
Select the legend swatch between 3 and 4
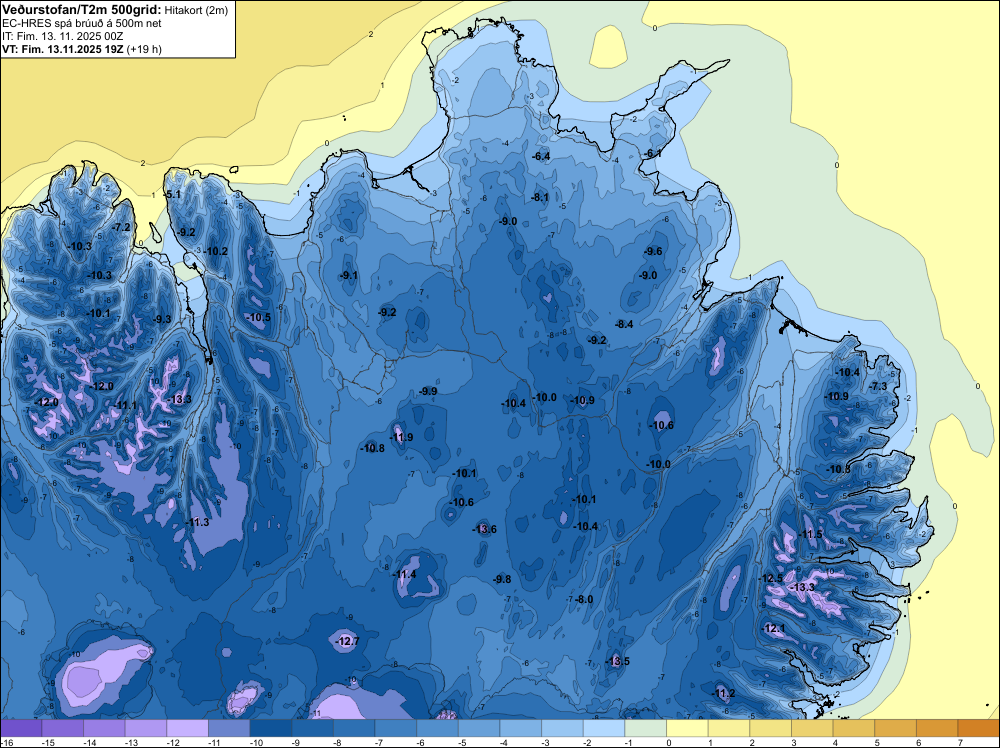[812, 728]
